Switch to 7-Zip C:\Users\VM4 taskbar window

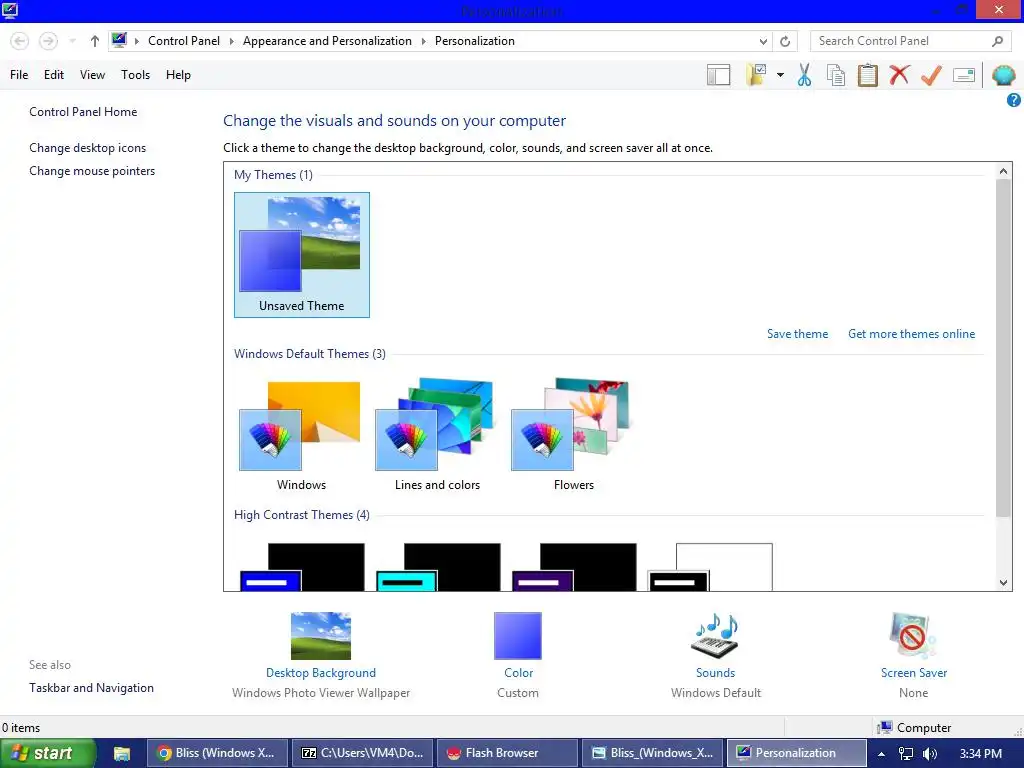[361, 753]
